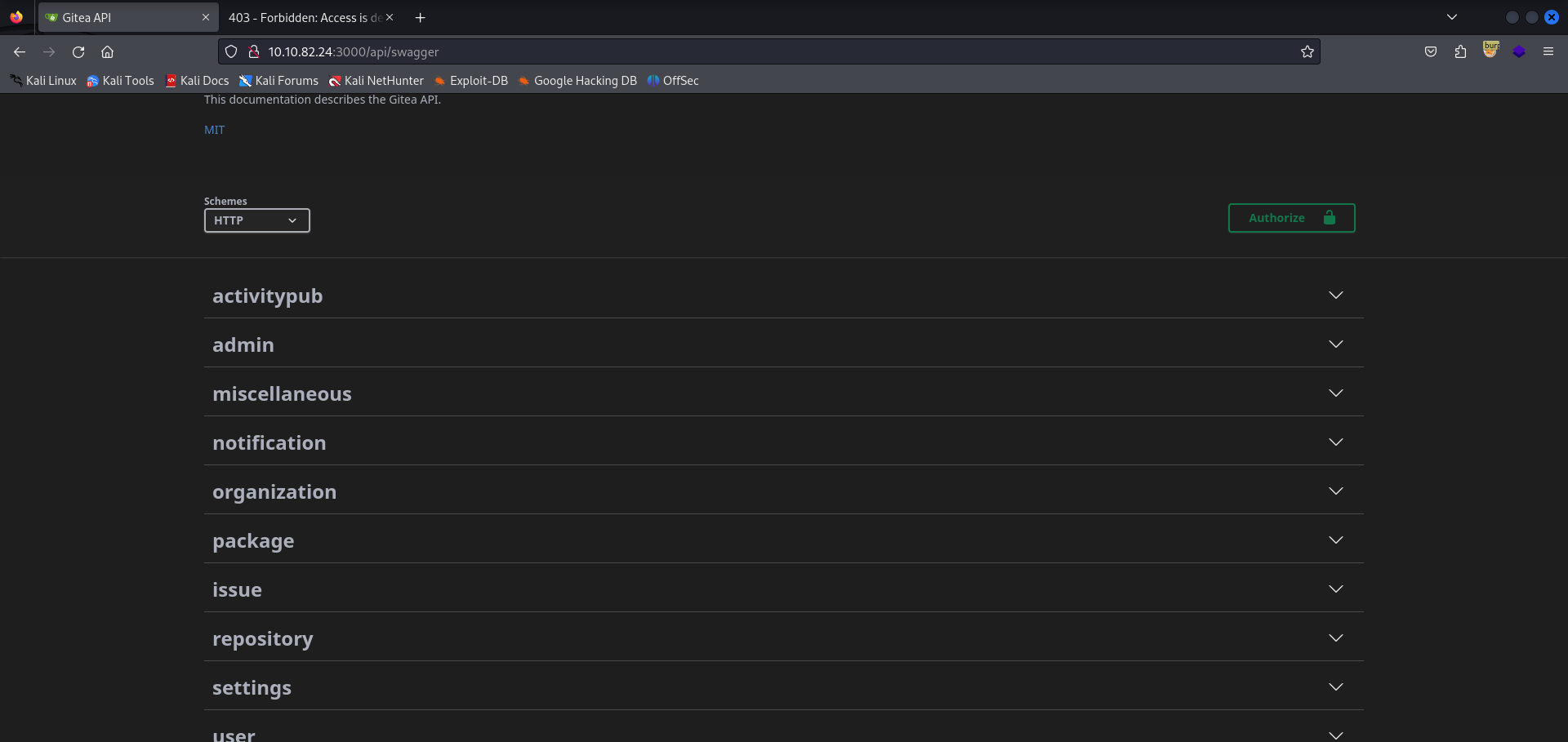Open the extensions puzzle icon
Viewport: 1568px width, 742px height.
(1460, 51)
